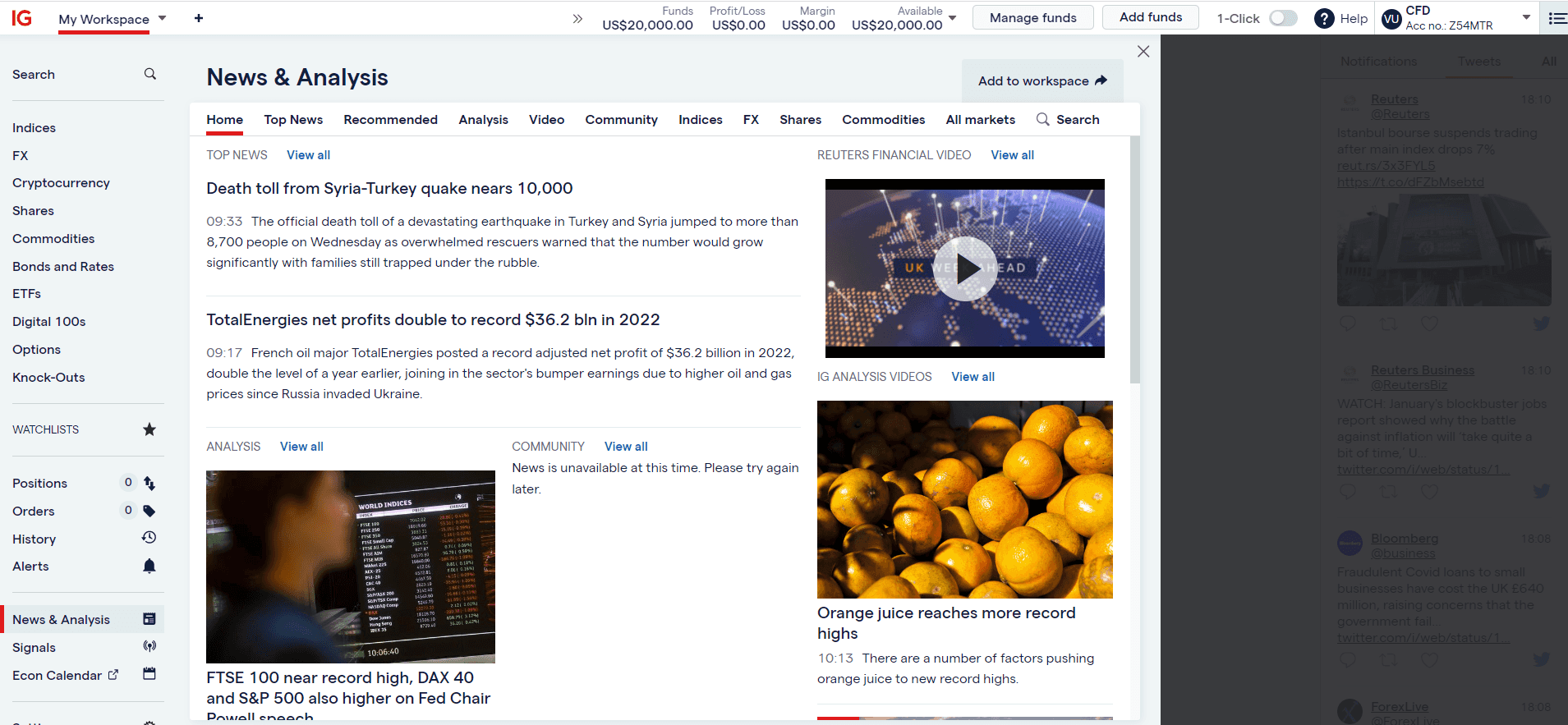Viewport: 1568px width, 725px height.
Task: Open Knock-Outs in the sidebar
Action: (49, 378)
